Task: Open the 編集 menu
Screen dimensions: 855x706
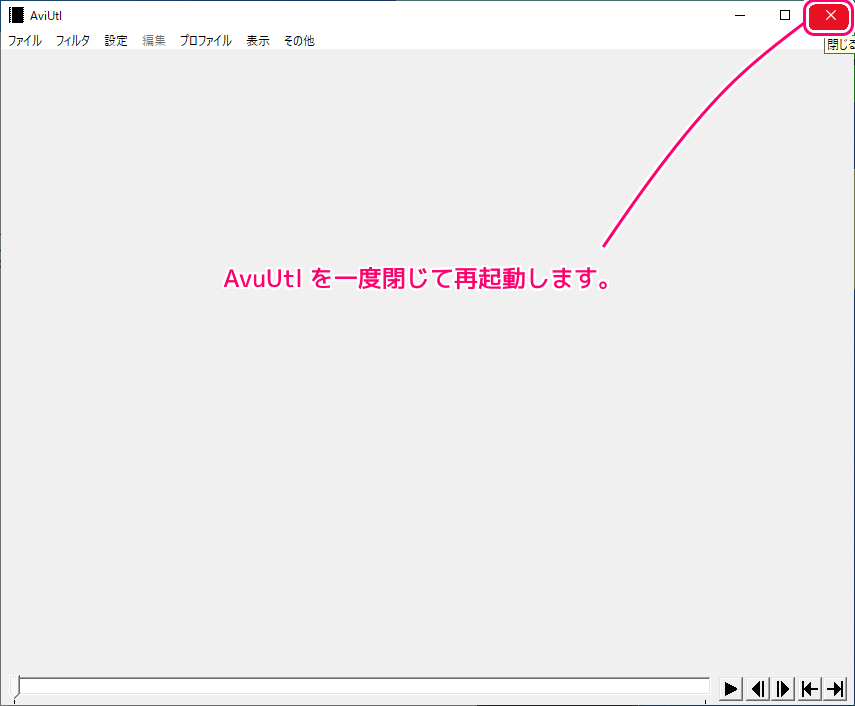Action: (154, 41)
